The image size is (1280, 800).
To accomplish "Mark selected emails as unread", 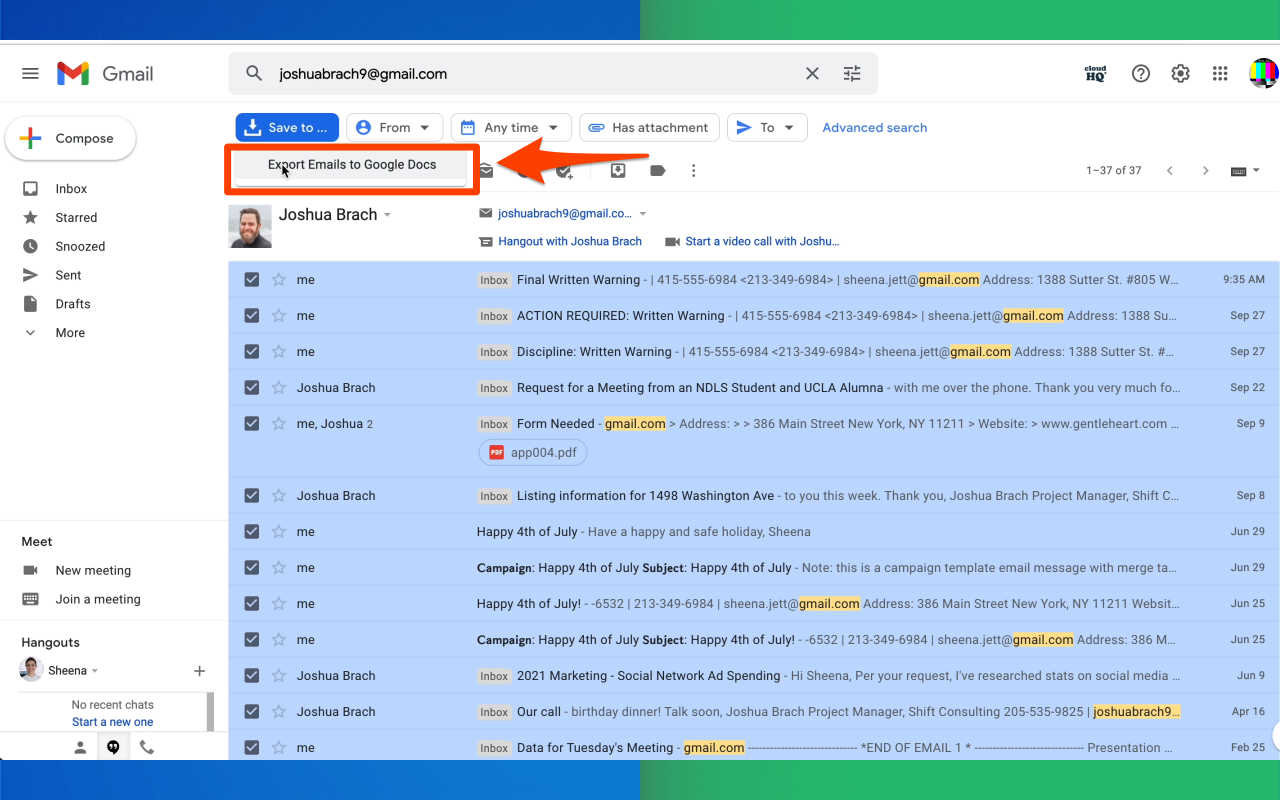I will (486, 170).
